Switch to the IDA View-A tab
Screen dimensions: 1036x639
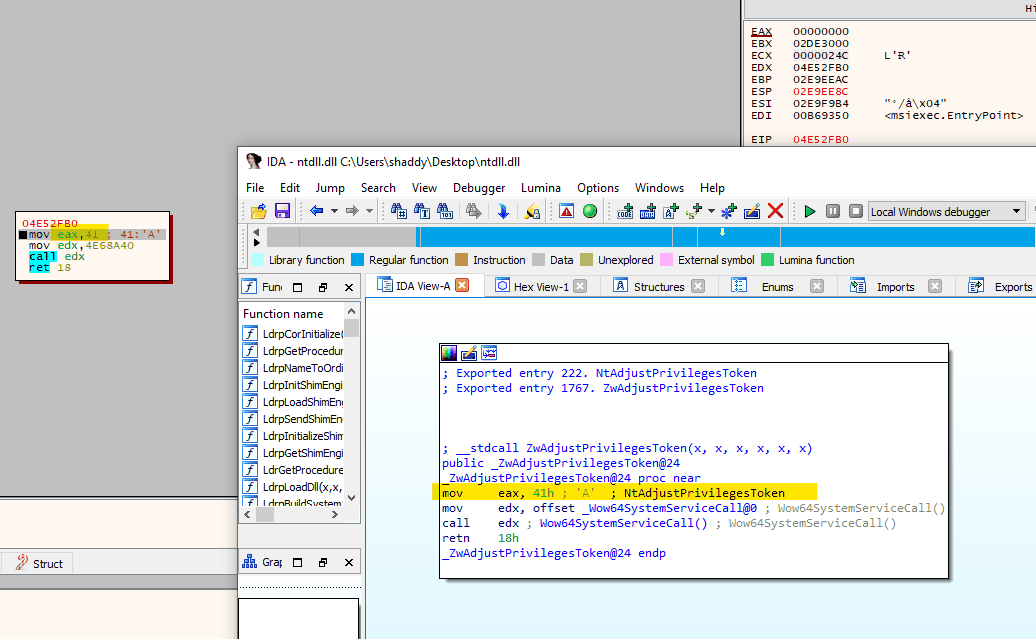pos(422,286)
